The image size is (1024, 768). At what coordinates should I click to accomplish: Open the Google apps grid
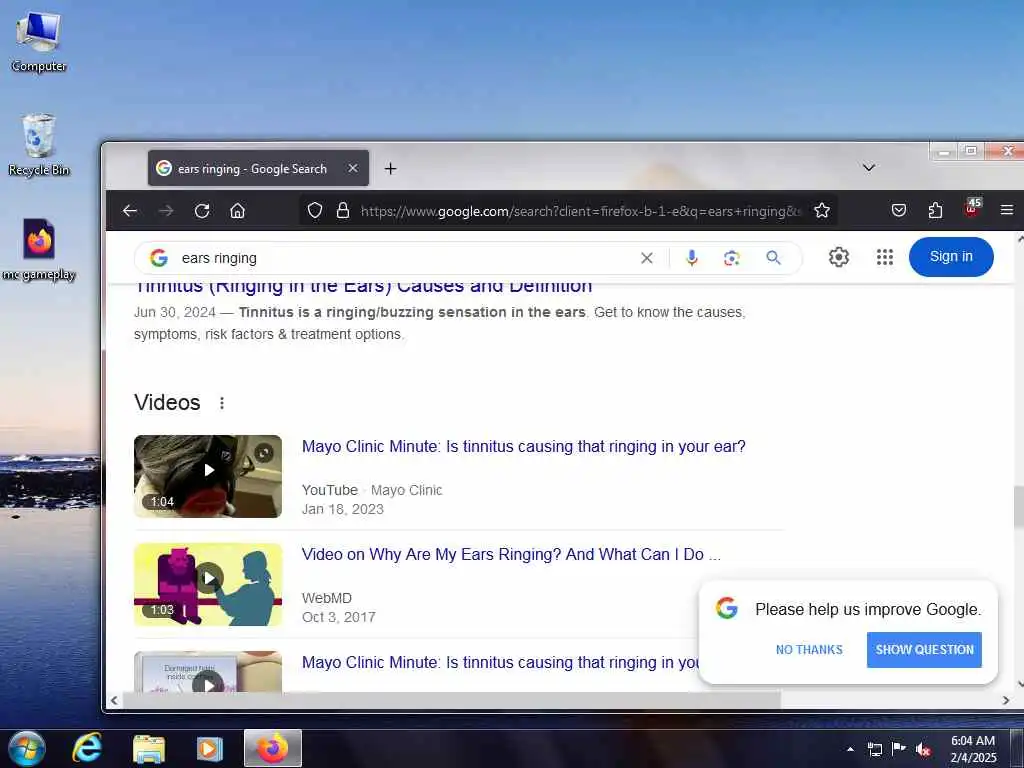884,257
